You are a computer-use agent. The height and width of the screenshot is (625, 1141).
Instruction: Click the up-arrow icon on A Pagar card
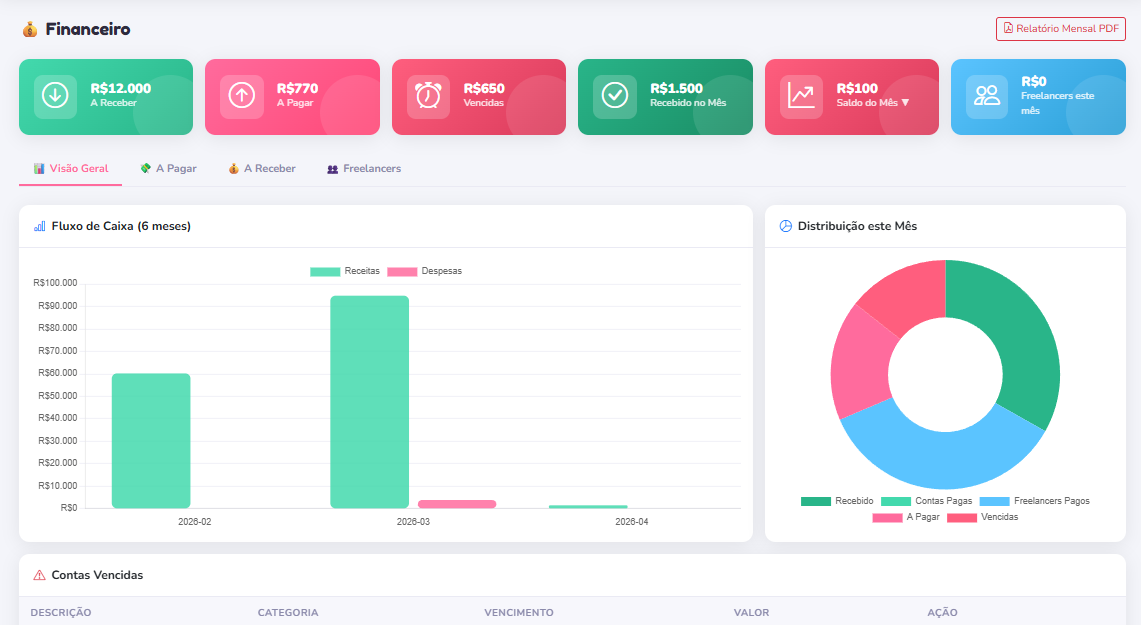(x=241, y=96)
